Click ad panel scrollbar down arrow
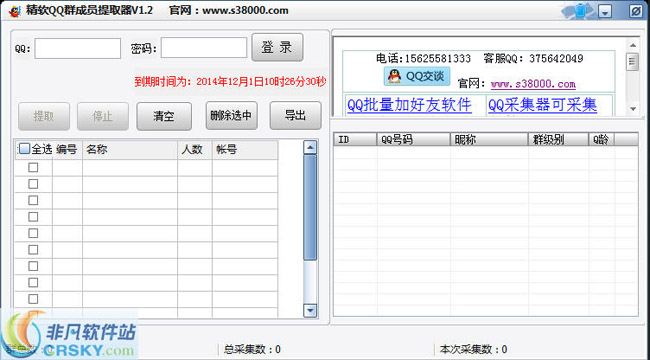 [x=633, y=109]
